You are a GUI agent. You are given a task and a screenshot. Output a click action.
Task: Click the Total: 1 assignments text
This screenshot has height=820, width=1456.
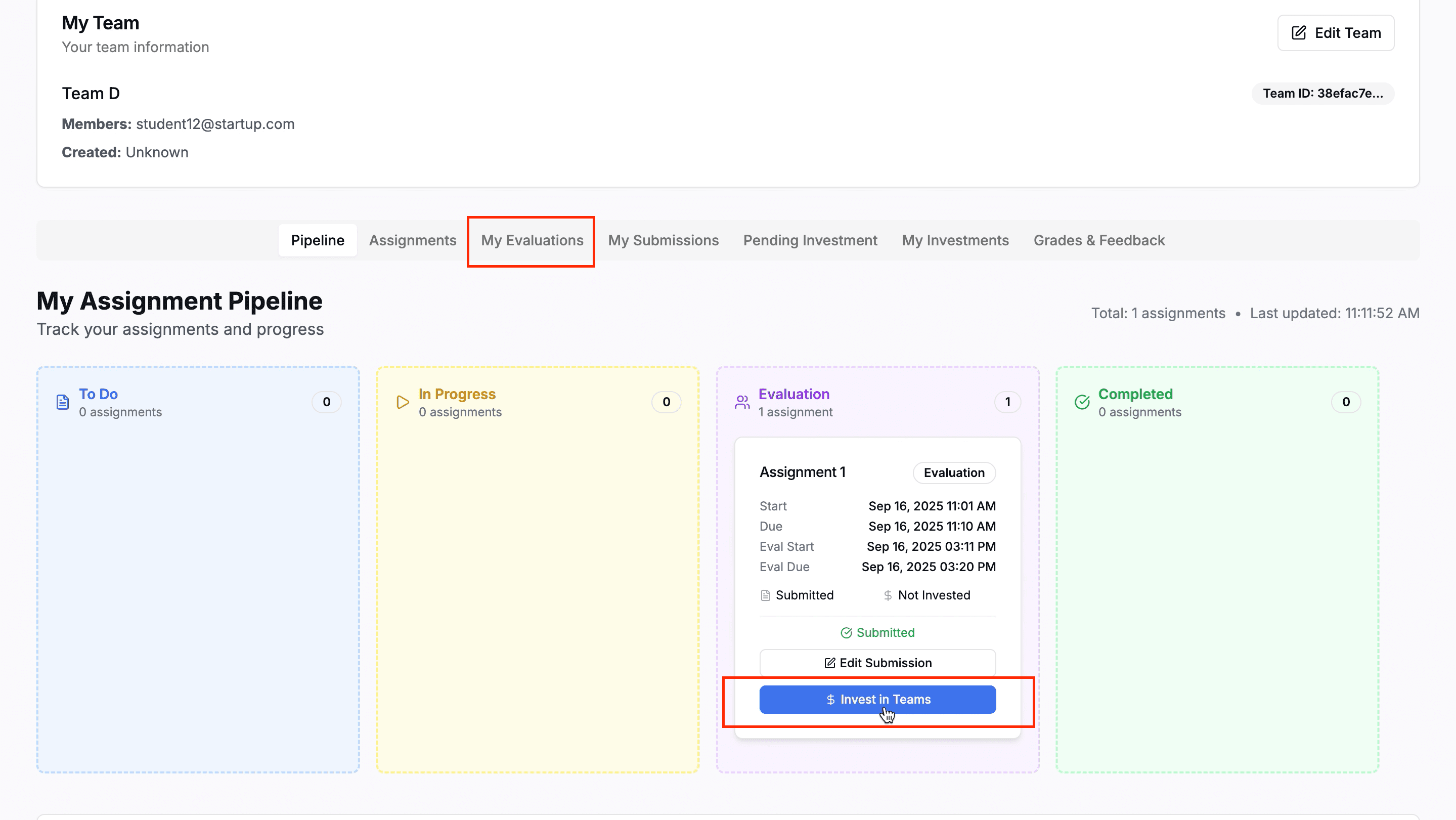[1158, 313]
